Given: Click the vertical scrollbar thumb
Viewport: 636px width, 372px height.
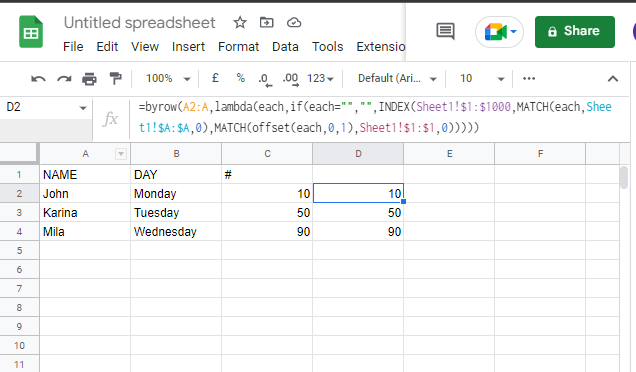Looking at the screenshot, I should click(624, 177).
